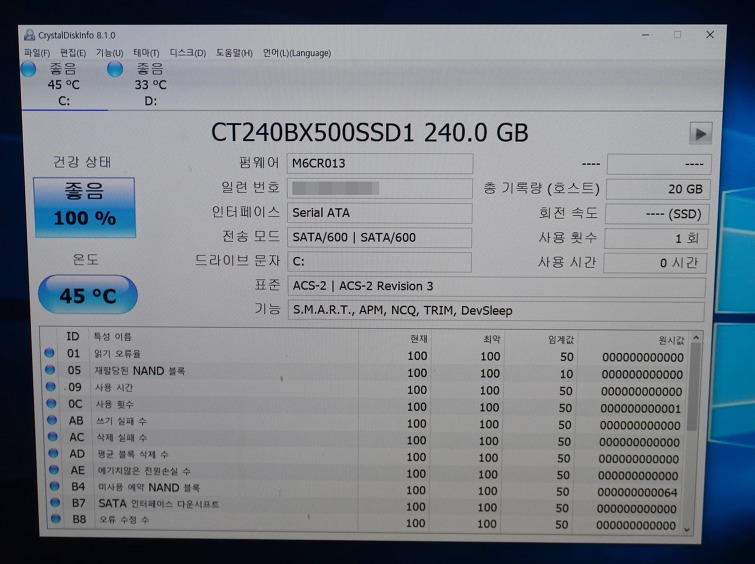Click the status dot of row 0C
The height and width of the screenshot is (564, 755).
(x=52, y=403)
